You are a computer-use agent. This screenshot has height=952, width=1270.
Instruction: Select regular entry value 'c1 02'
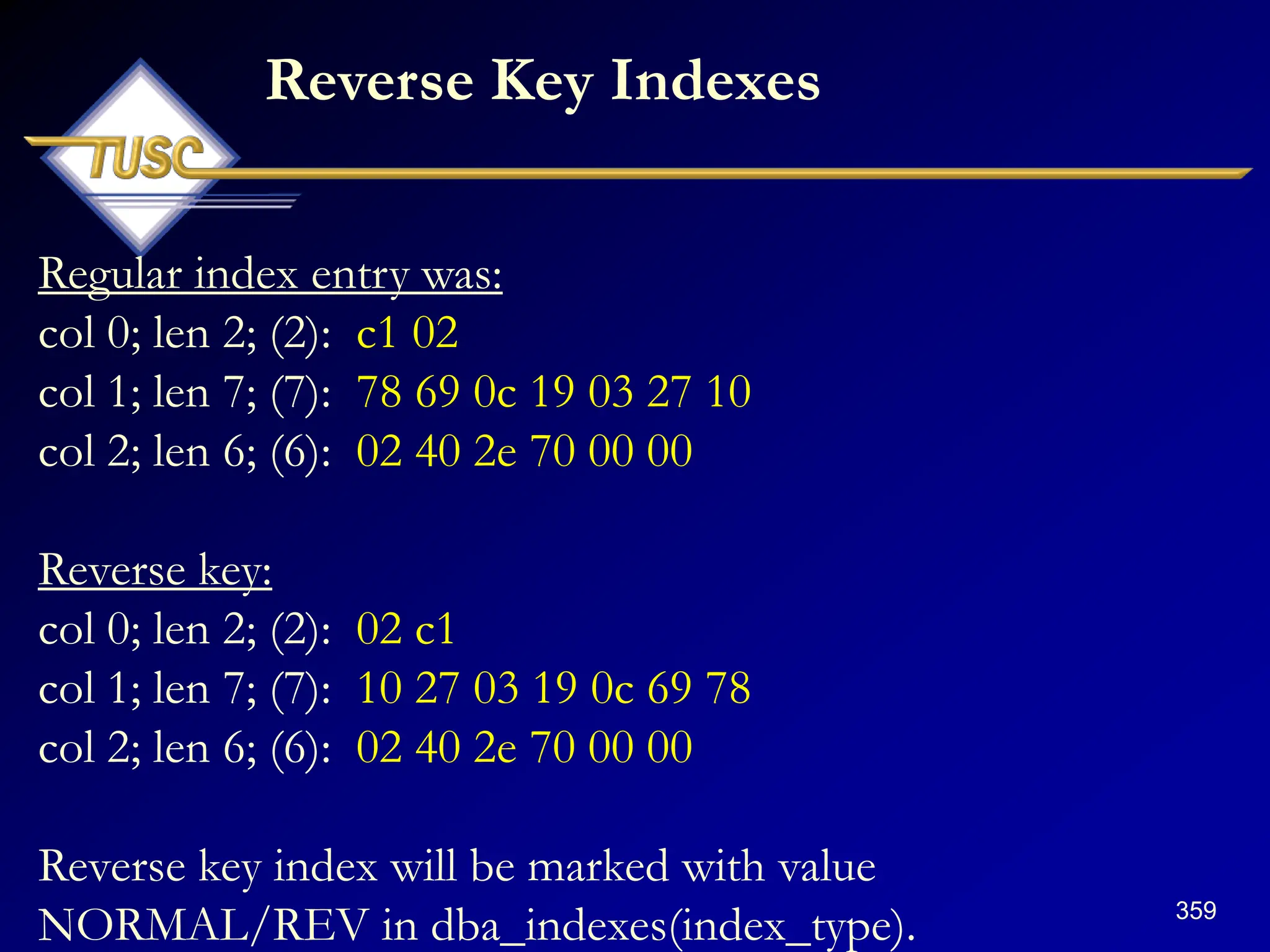click(407, 333)
